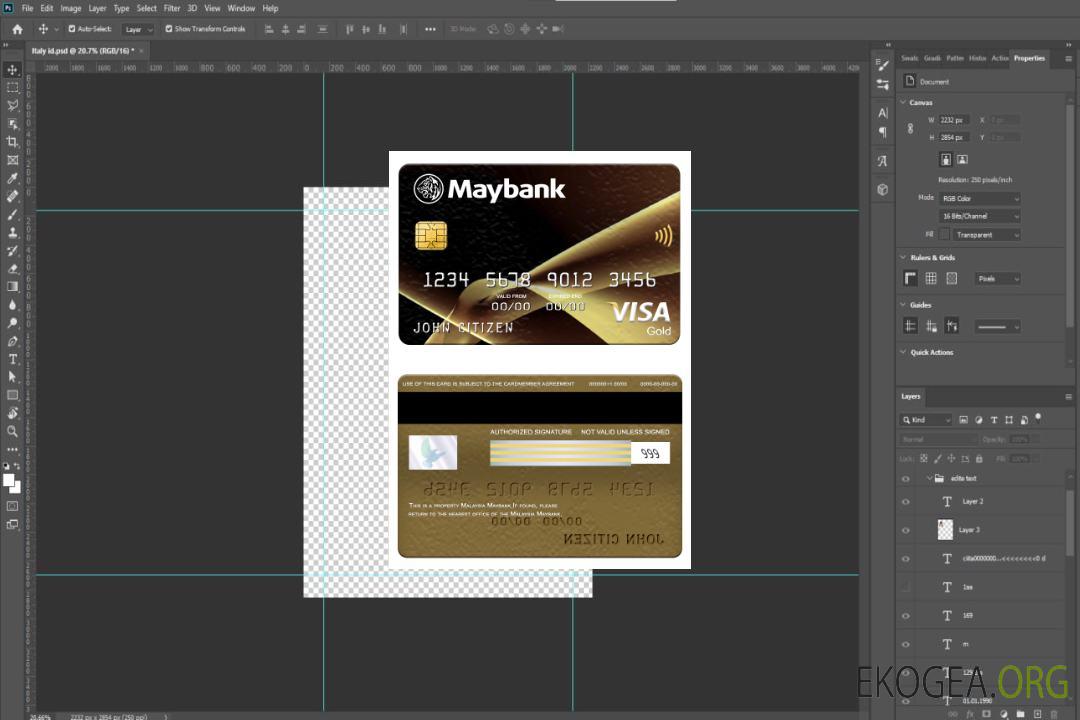Click the foreground color swatch
The width and height of the screenshot is (1080, 720).
coord(9,480)
